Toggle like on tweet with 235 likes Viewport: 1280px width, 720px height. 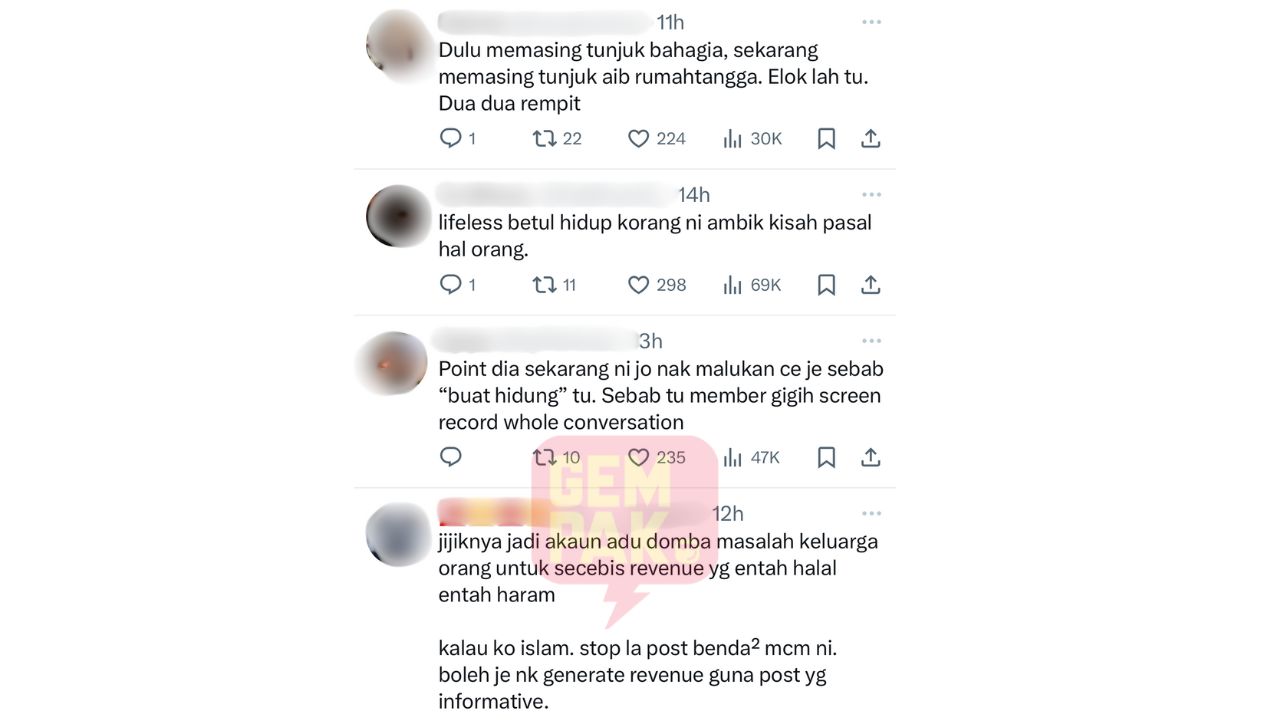[638, 457]
